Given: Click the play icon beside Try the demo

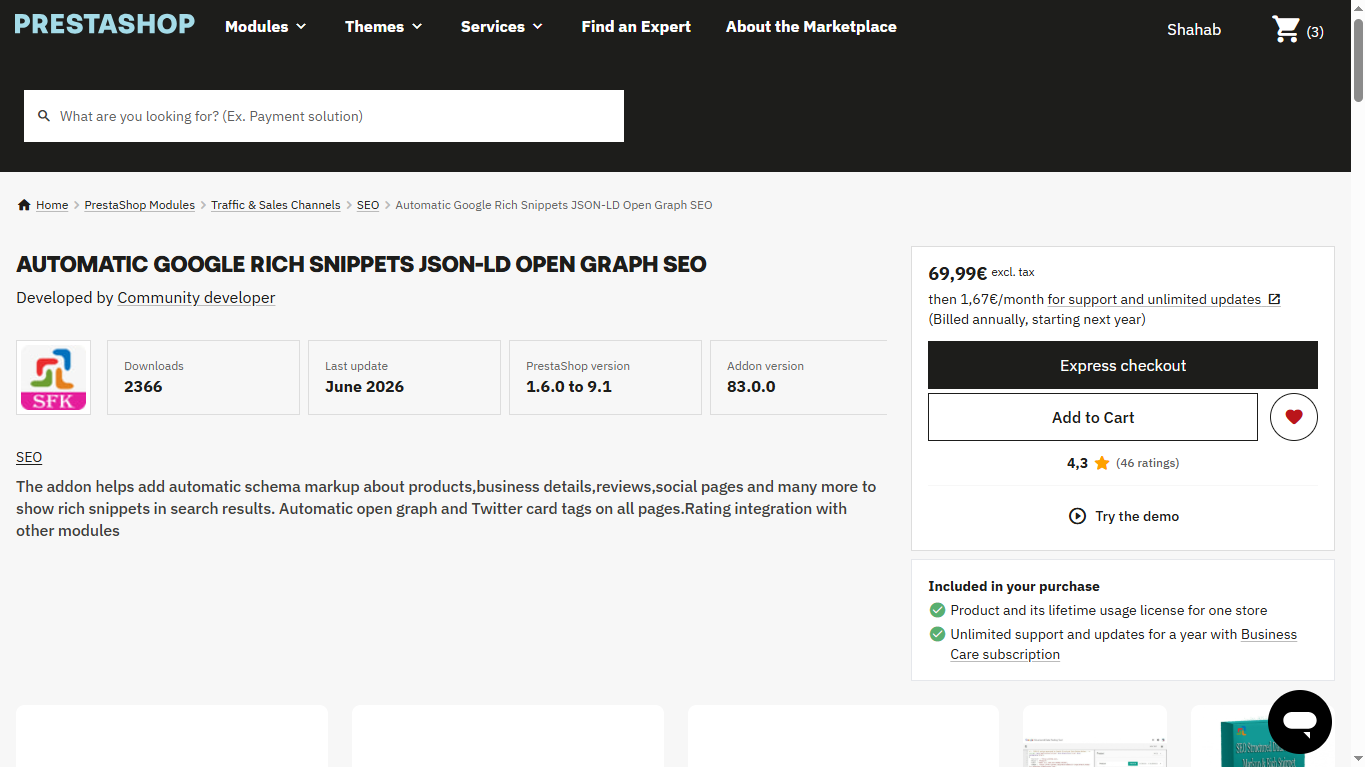Looking at the screenshot, I should (1077, 516).
